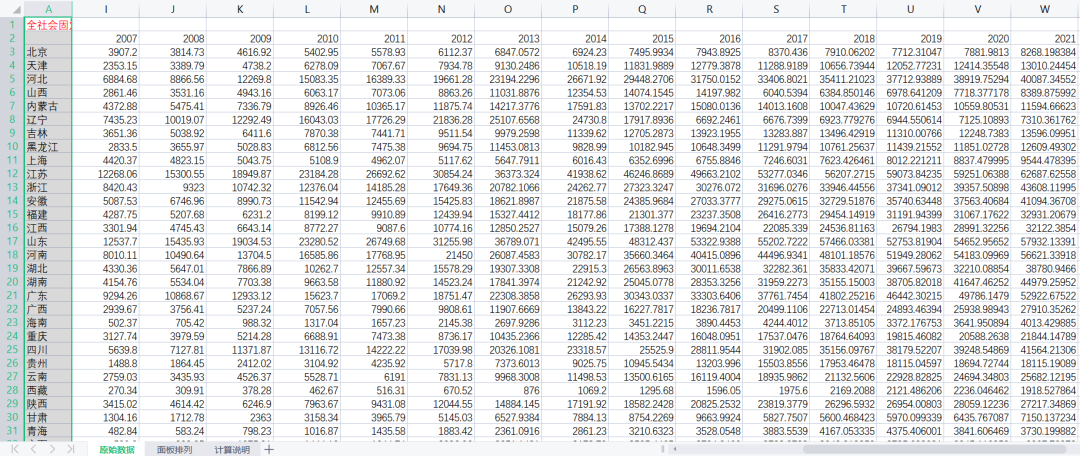Select column M header
This screenshot has height=456, width=1080.
pos(374,8)
